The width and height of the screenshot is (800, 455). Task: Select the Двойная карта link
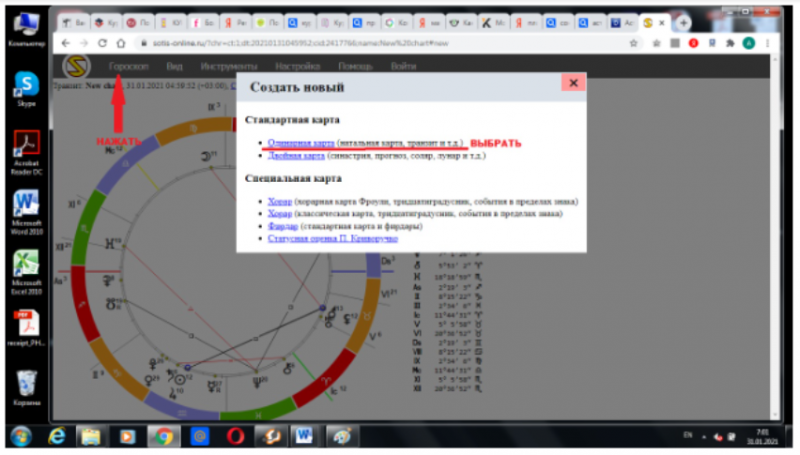[296, 156]
